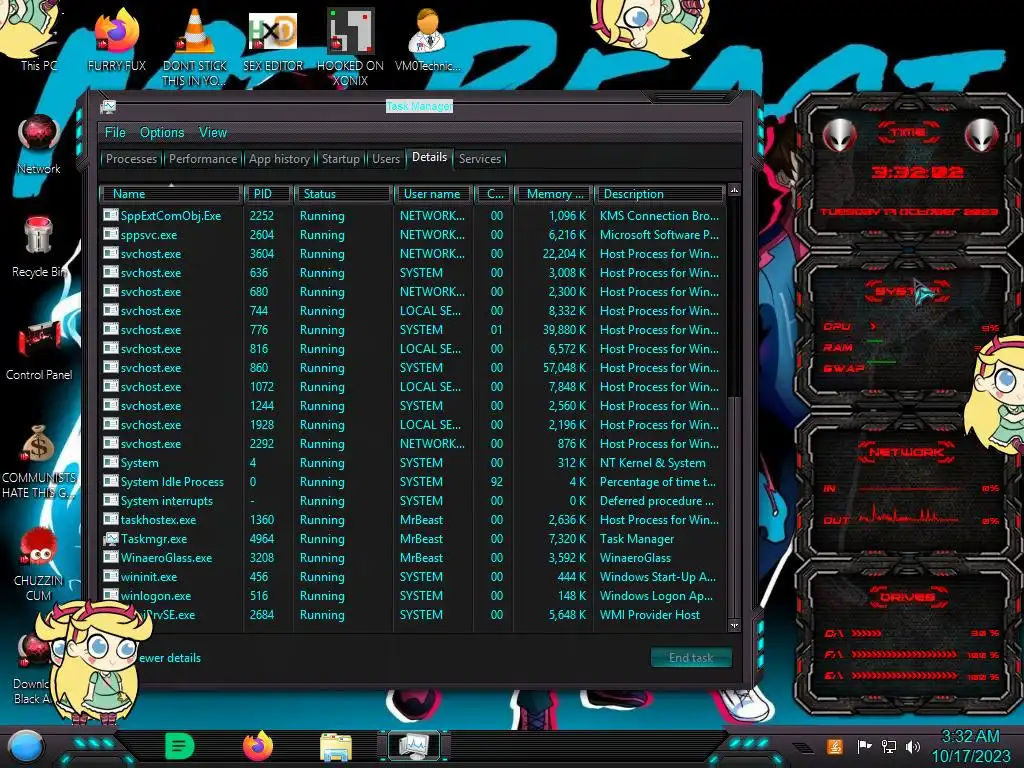Open the green notes app on taskbar
Screen dimensions: 1024x768
pyautogui.click(x=180, y=746)
